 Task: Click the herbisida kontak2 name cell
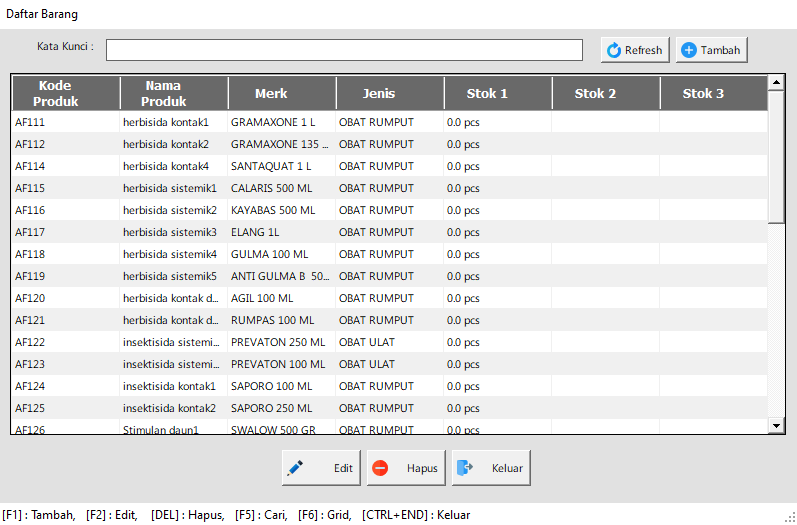tap(173, 144)
